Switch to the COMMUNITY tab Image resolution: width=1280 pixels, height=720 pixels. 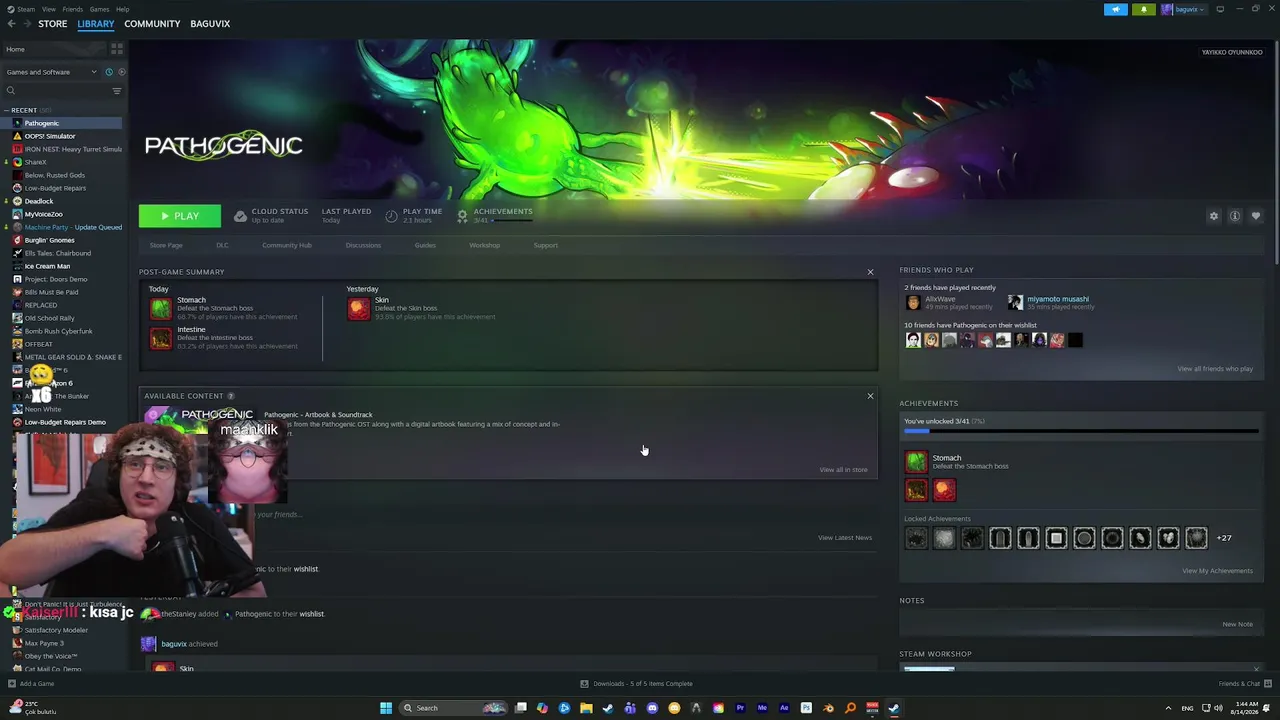click(x=152, y=24)
